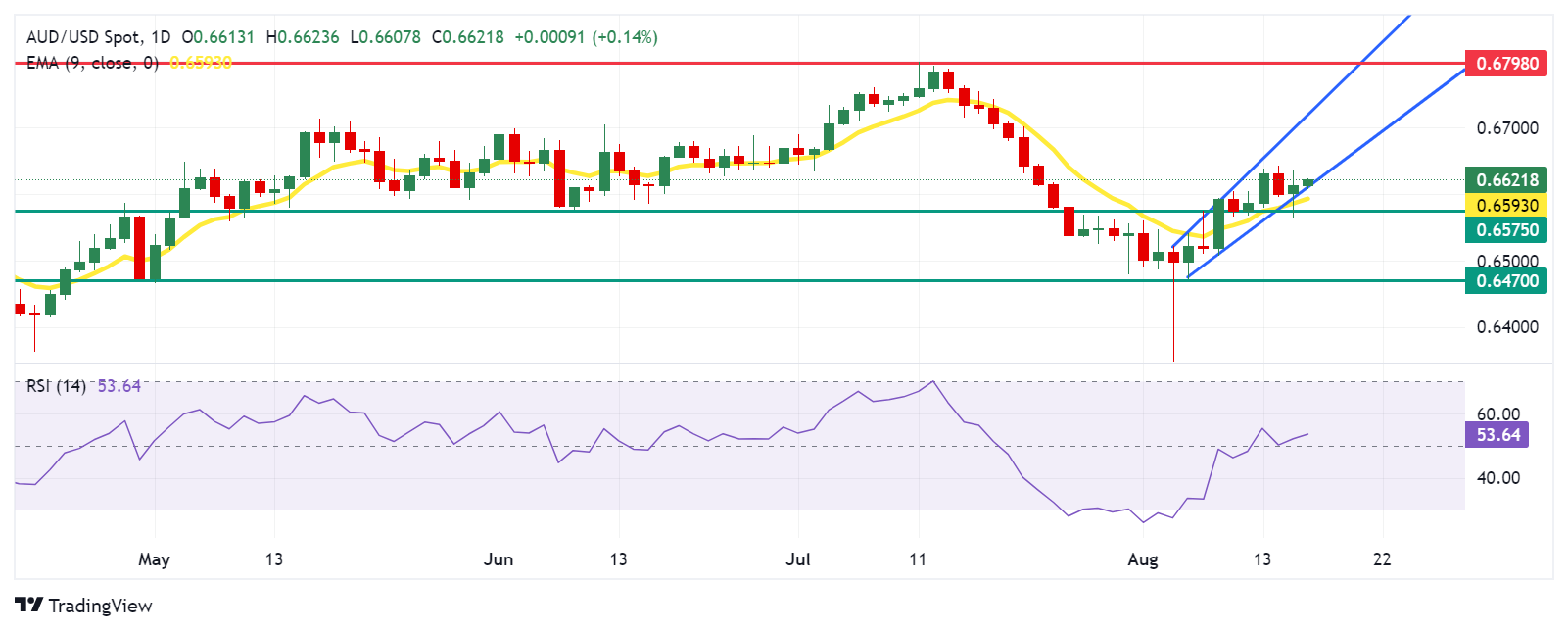This screenshot has width=1568, height=631.
Task: Click the 60.00 RSI axis tick
Action: (x=1497, y=414)
